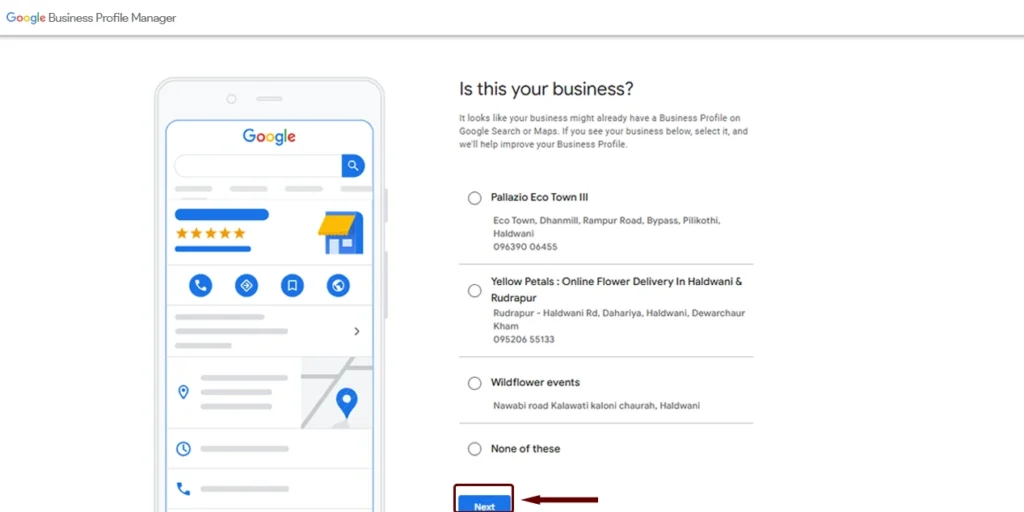The image size is (1024, 512).
Task: Click the large blue map pin marker
Action: click(x=346, y=403)
